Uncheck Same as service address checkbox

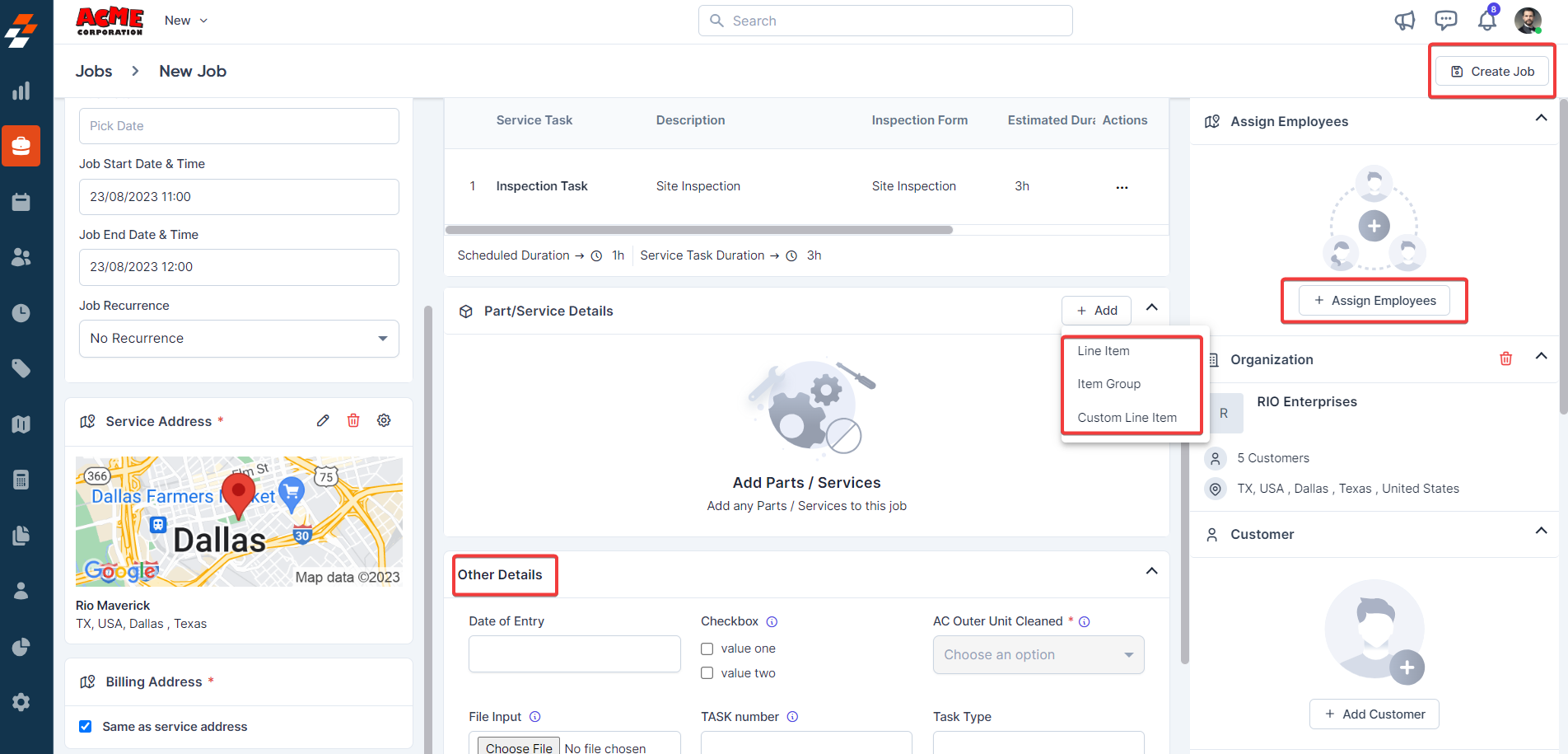(86, 727)
